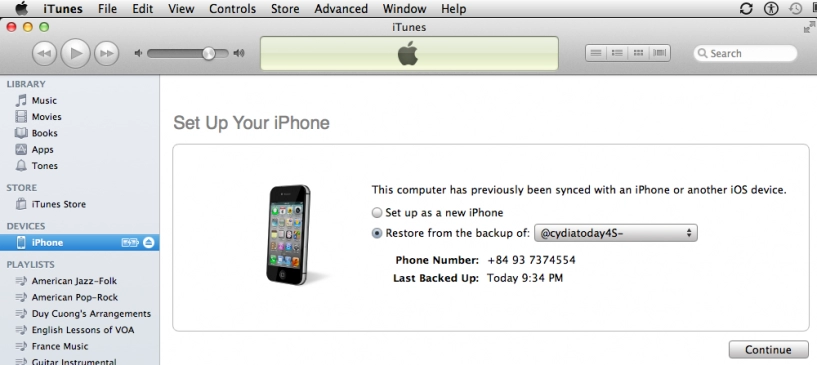Click the Search field
Image resolution: width=817 pixels, height=365 pixels.
click(745, 53)
